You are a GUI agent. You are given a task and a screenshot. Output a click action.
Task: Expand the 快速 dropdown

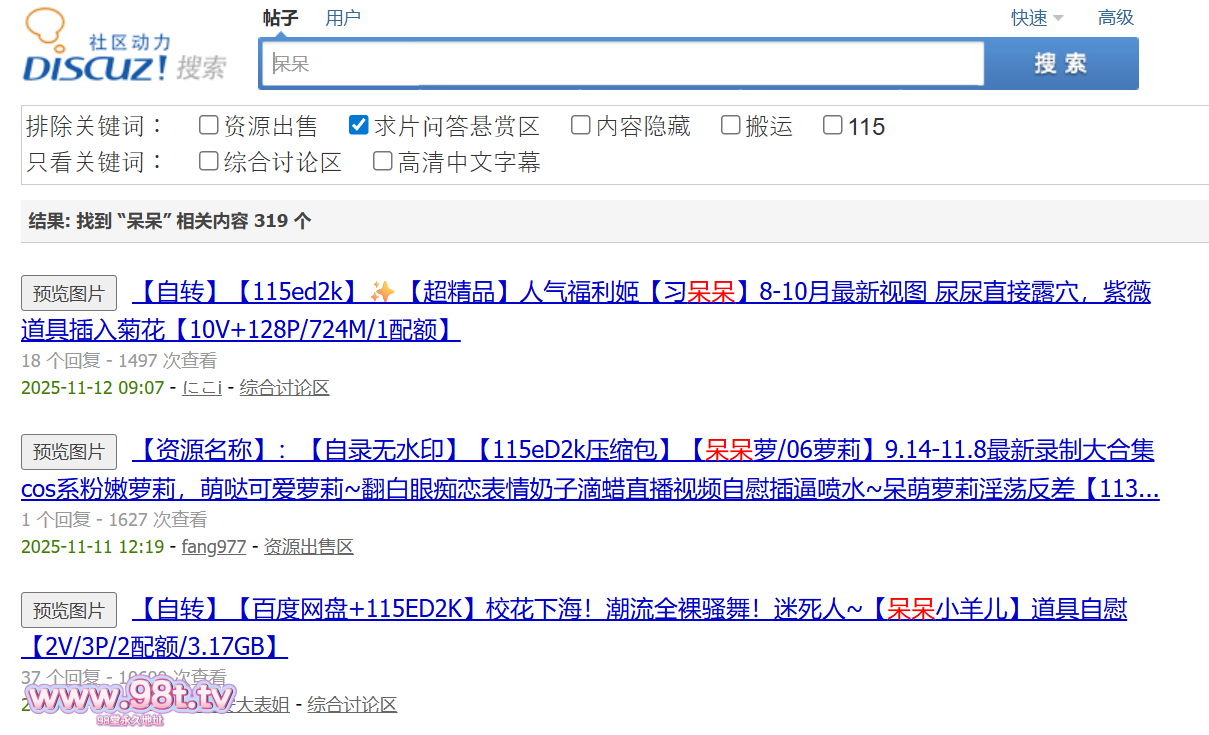point(1036,18)
